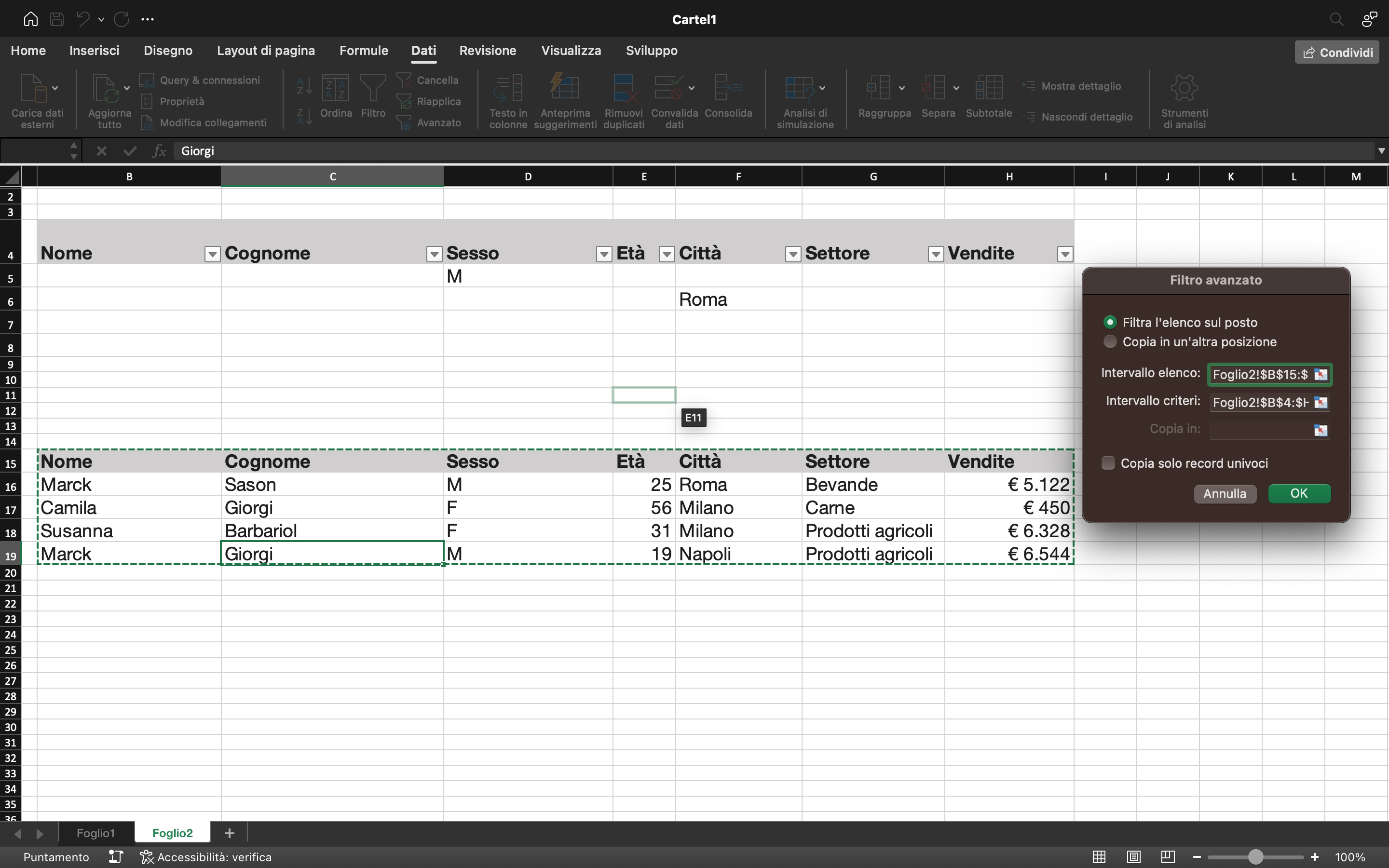Image resolution: width=1389 pixels, height=868 pixels.
Task: Confirm the filter with OK
Action: point(1299,493)
